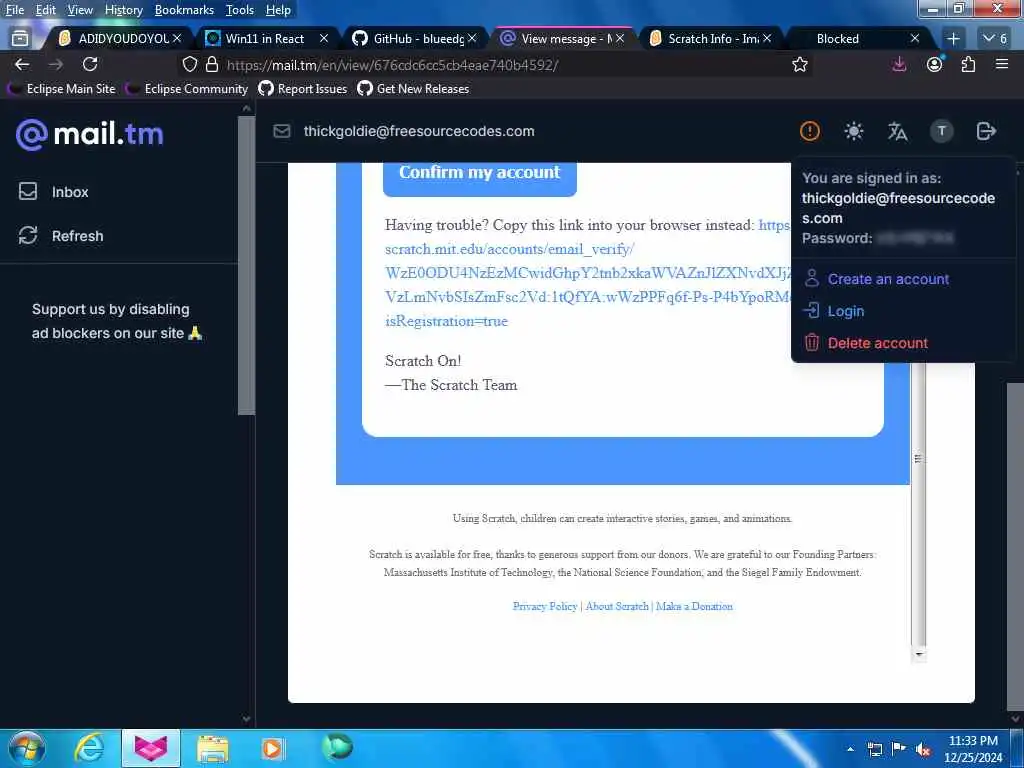
Task: Click the orange warning alert icon
Action: coord(809,131)
